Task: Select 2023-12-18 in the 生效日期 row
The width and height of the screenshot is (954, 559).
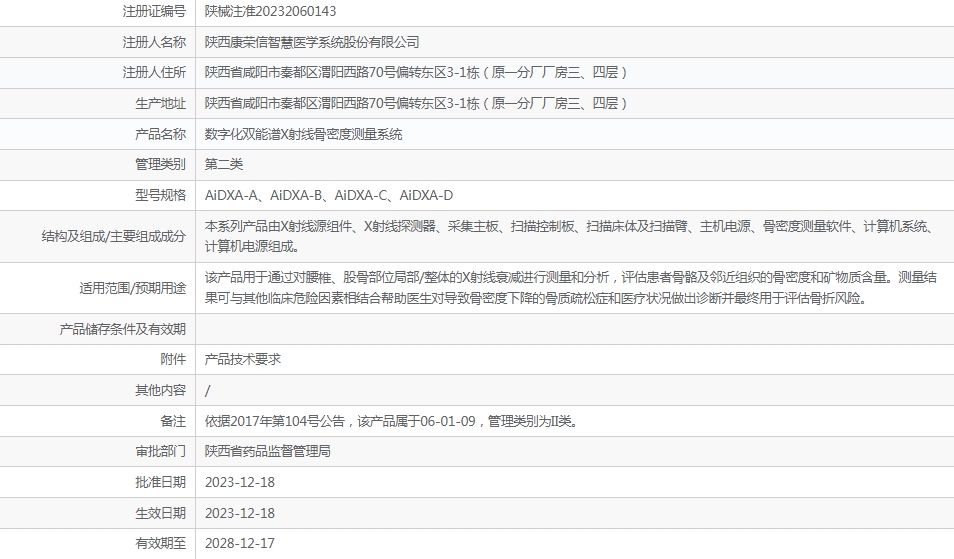Action: coord(240,513)
